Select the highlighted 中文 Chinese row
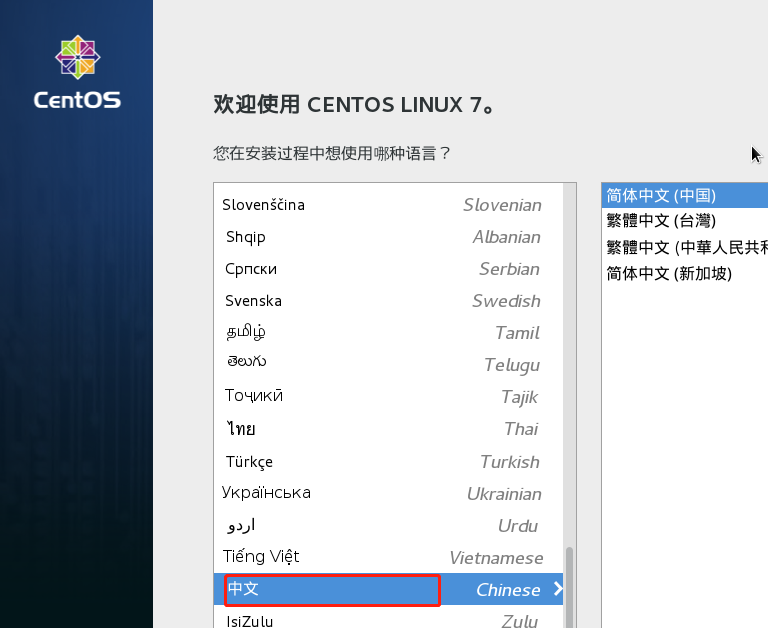 (x=388, y=589)
